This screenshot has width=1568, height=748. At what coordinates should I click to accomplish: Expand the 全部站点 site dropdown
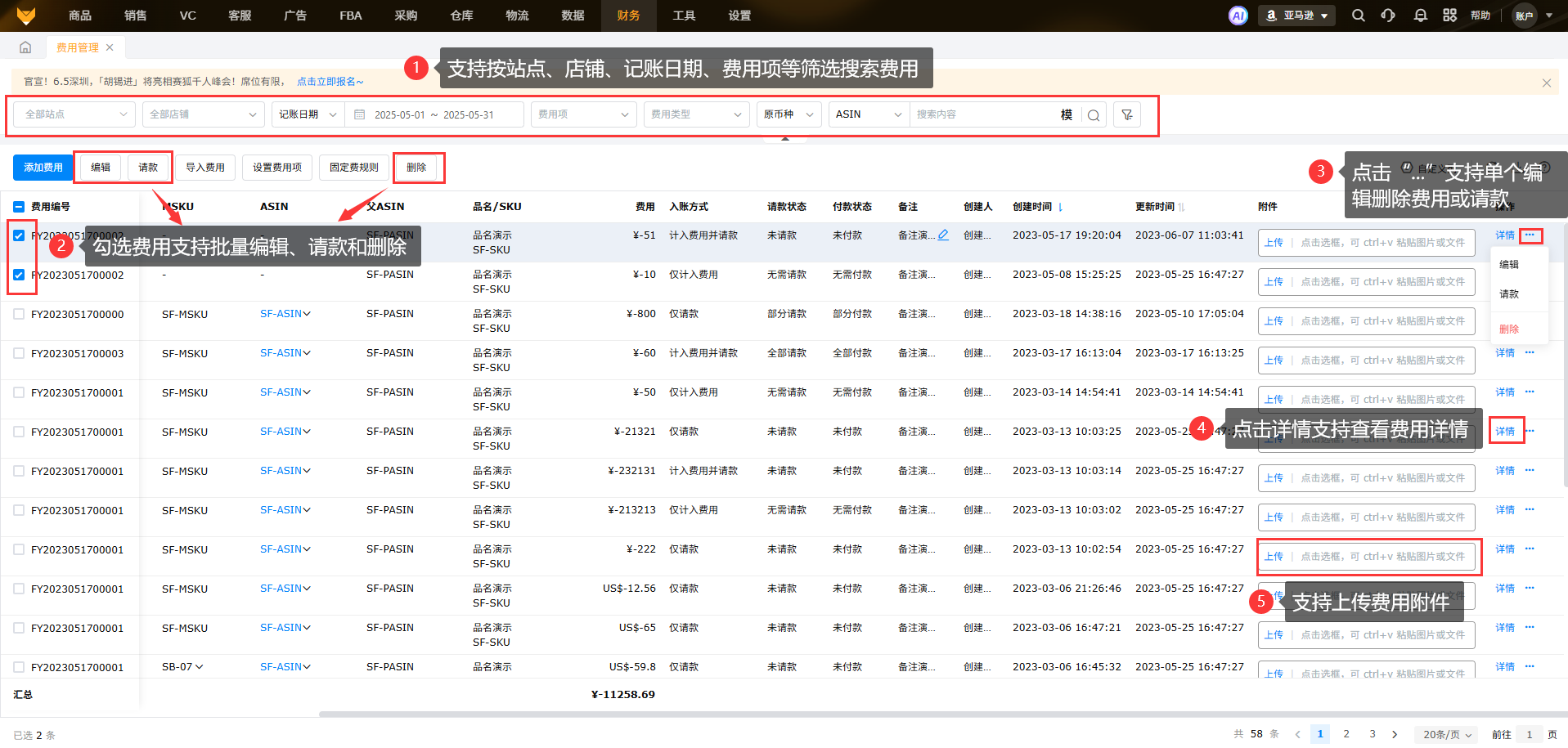click(75, 114)
